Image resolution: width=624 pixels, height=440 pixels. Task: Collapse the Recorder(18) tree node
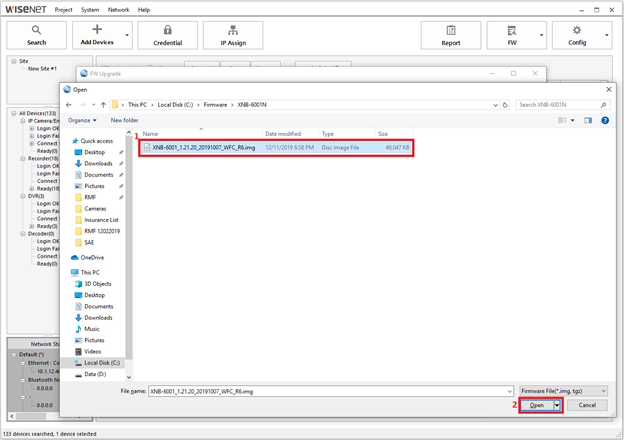point(23,158)
